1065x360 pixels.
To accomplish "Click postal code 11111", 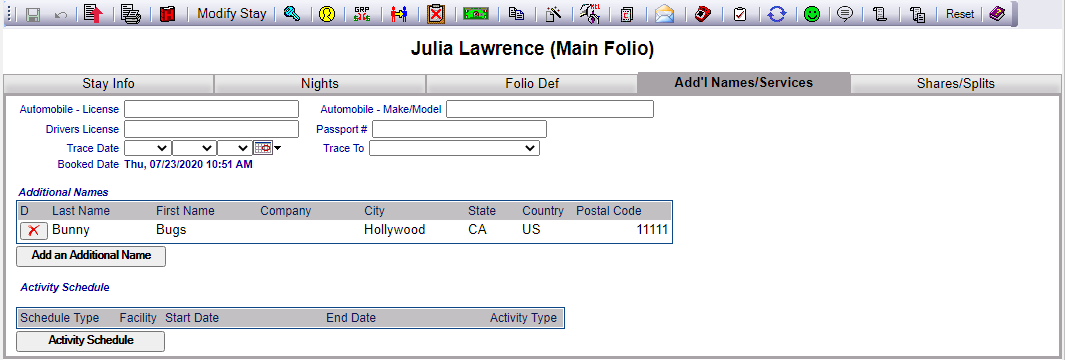I will coord(653,230).
